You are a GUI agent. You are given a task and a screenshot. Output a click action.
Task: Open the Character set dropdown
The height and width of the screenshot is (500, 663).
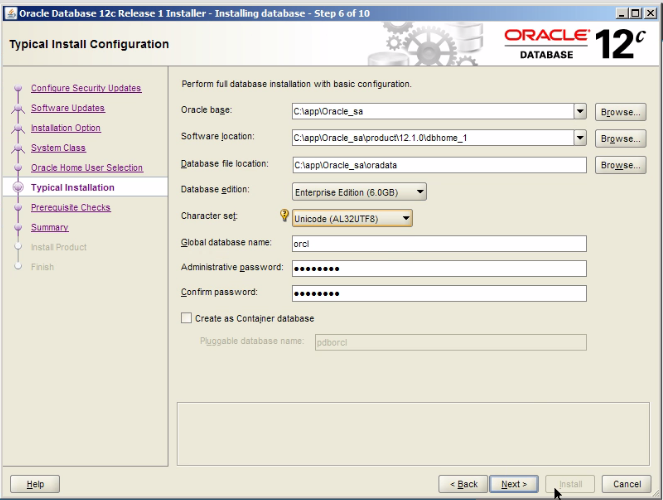[x=352, y=219]
